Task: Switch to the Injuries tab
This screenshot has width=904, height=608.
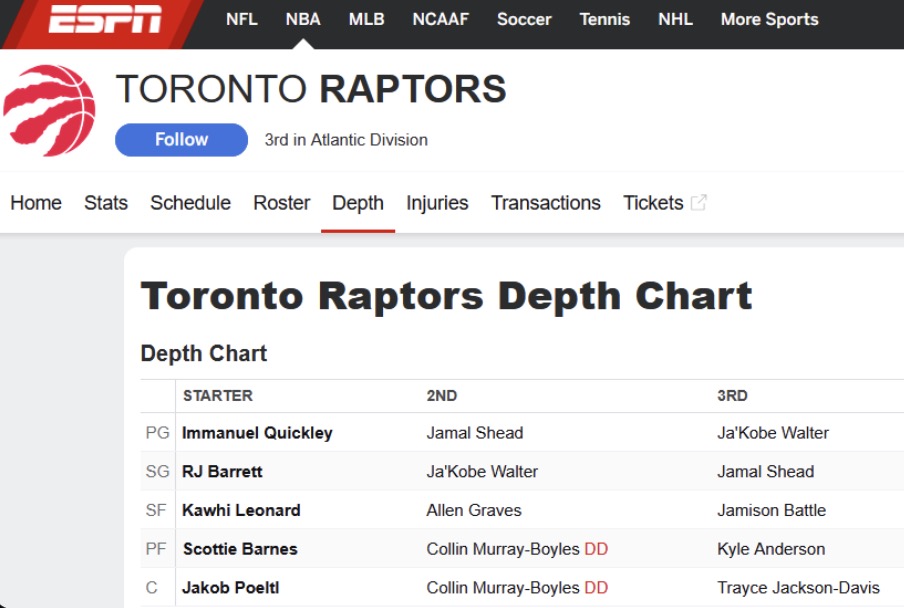Action: pyautogui.click(x=437, y=203)
